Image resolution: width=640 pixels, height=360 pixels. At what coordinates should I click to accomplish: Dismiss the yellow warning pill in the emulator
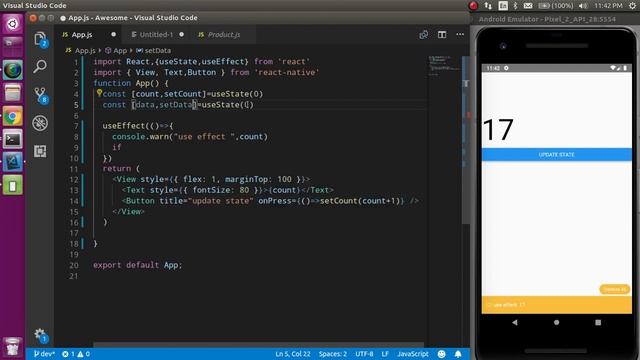coord(614,289)
